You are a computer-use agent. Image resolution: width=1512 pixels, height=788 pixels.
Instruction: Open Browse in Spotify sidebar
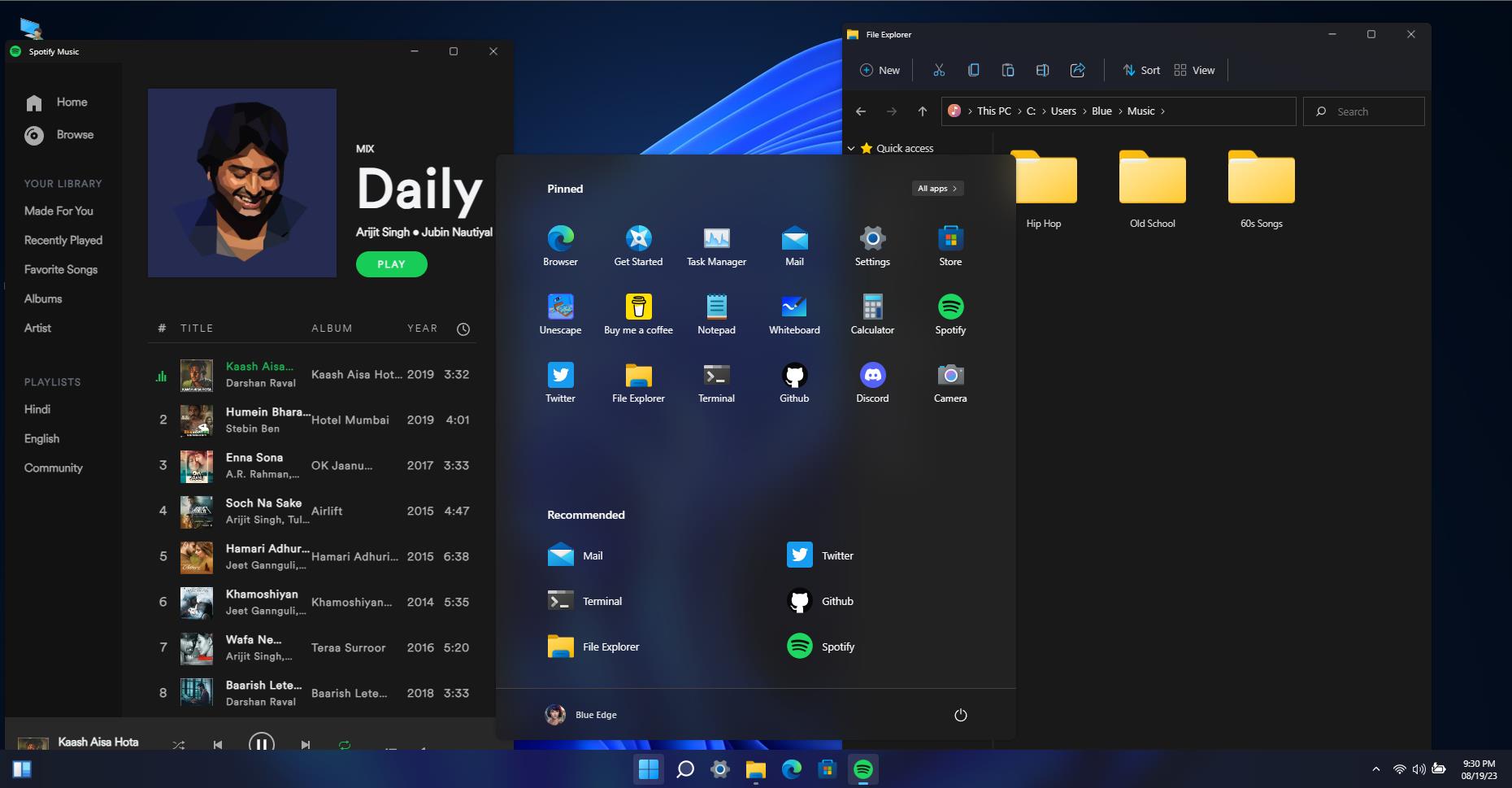[59, 135]
